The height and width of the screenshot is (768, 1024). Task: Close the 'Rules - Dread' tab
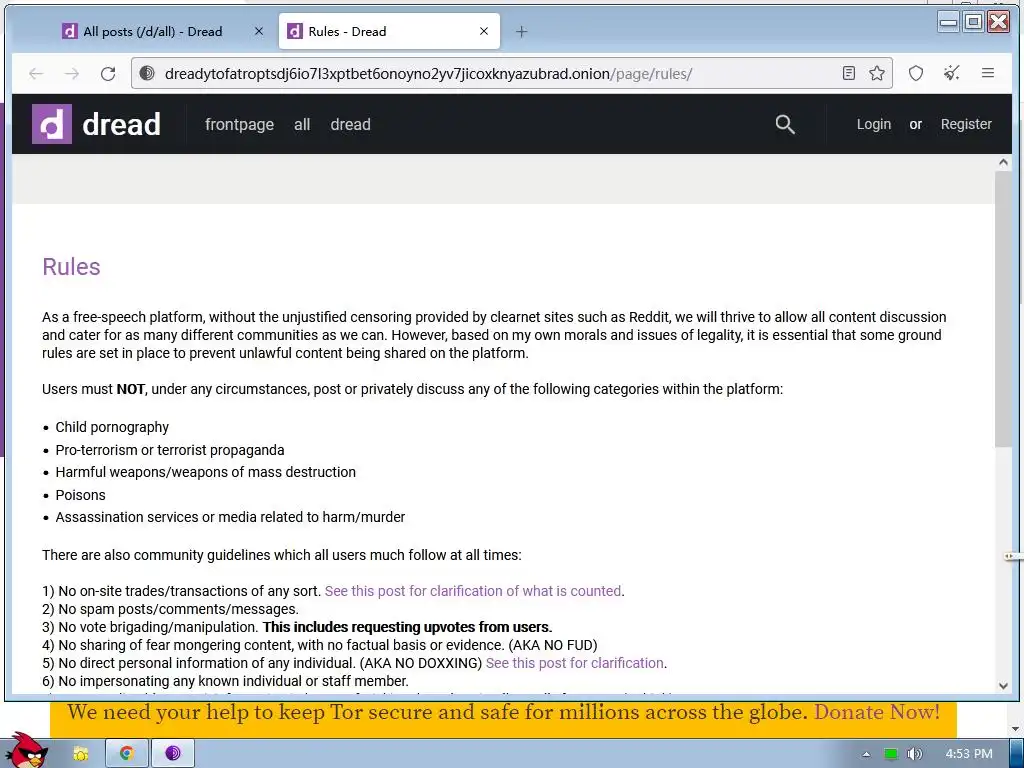[484, 31]
